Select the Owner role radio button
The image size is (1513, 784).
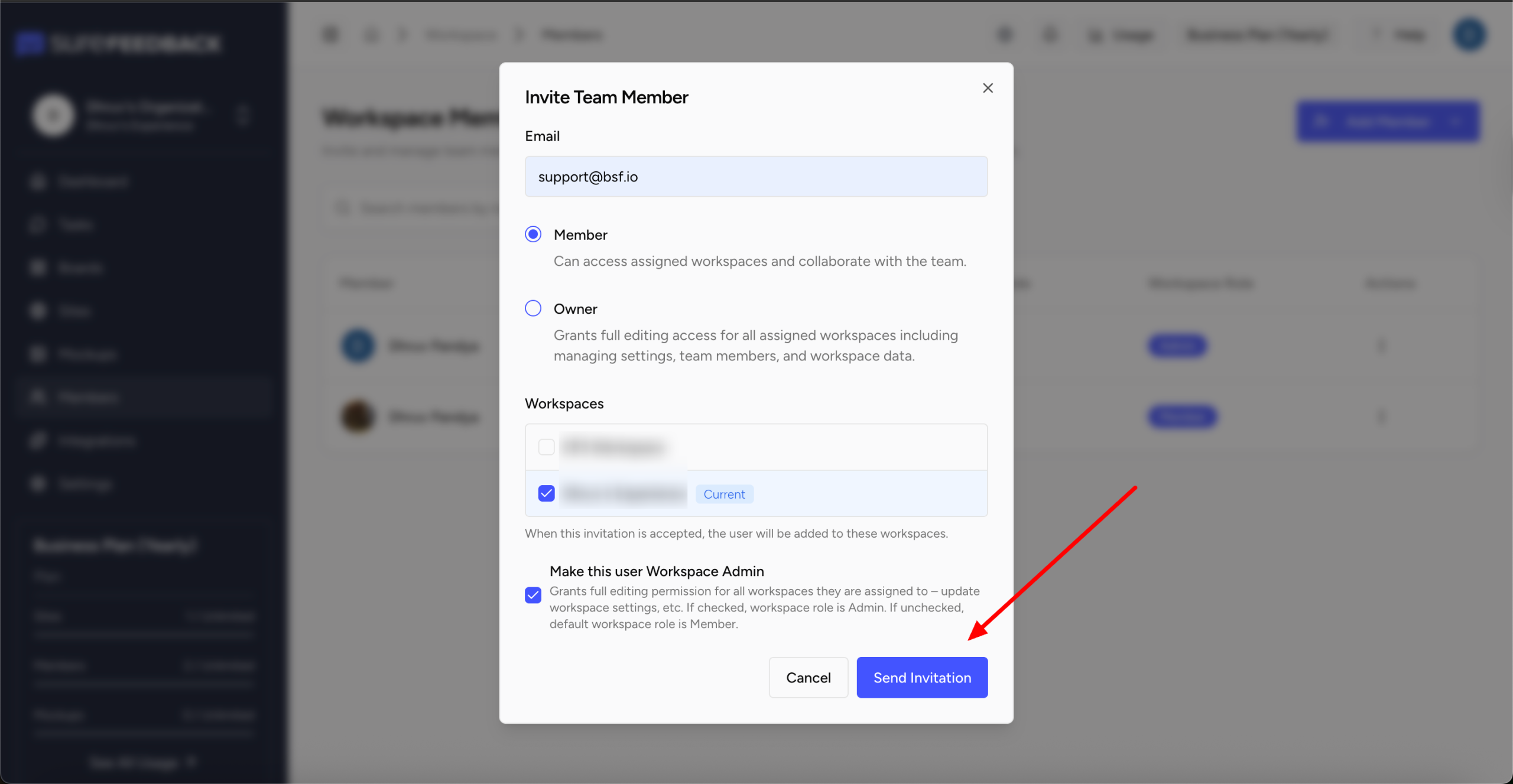(533, 308)
